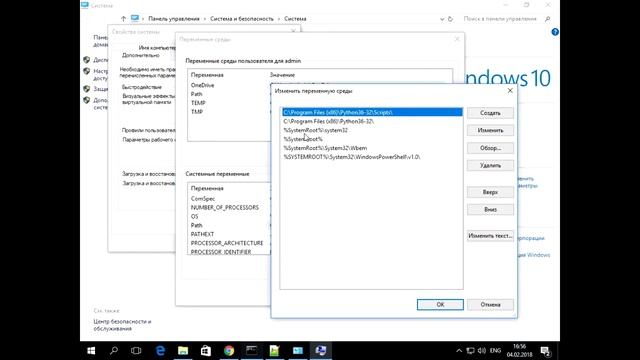Select the WindowsPowerShell\v1.0\ path entry
Image resolution: width=640 pixels, height=360 pixels.
click(372, 157)
